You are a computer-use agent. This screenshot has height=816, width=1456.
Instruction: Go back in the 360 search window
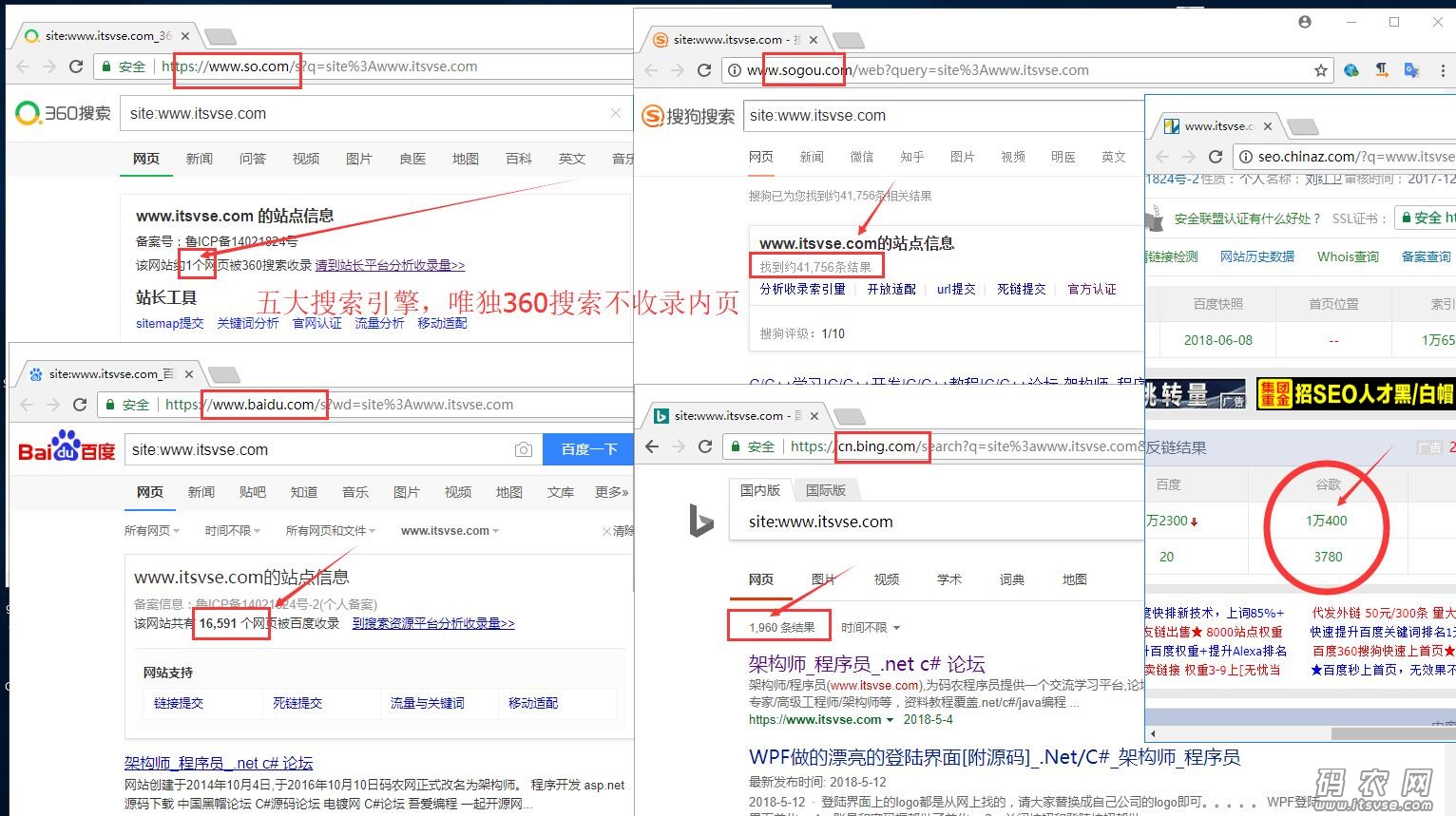24,66
